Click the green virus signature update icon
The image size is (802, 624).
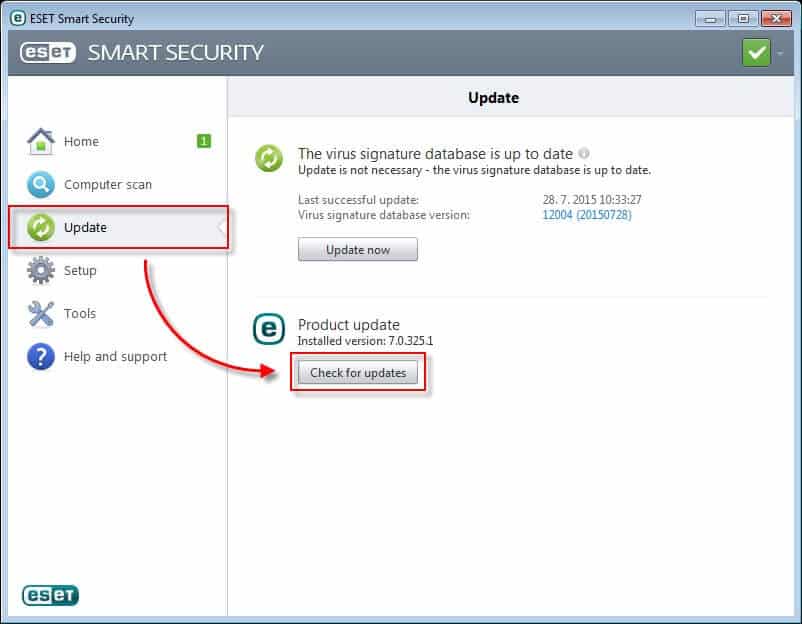(268, 158)
